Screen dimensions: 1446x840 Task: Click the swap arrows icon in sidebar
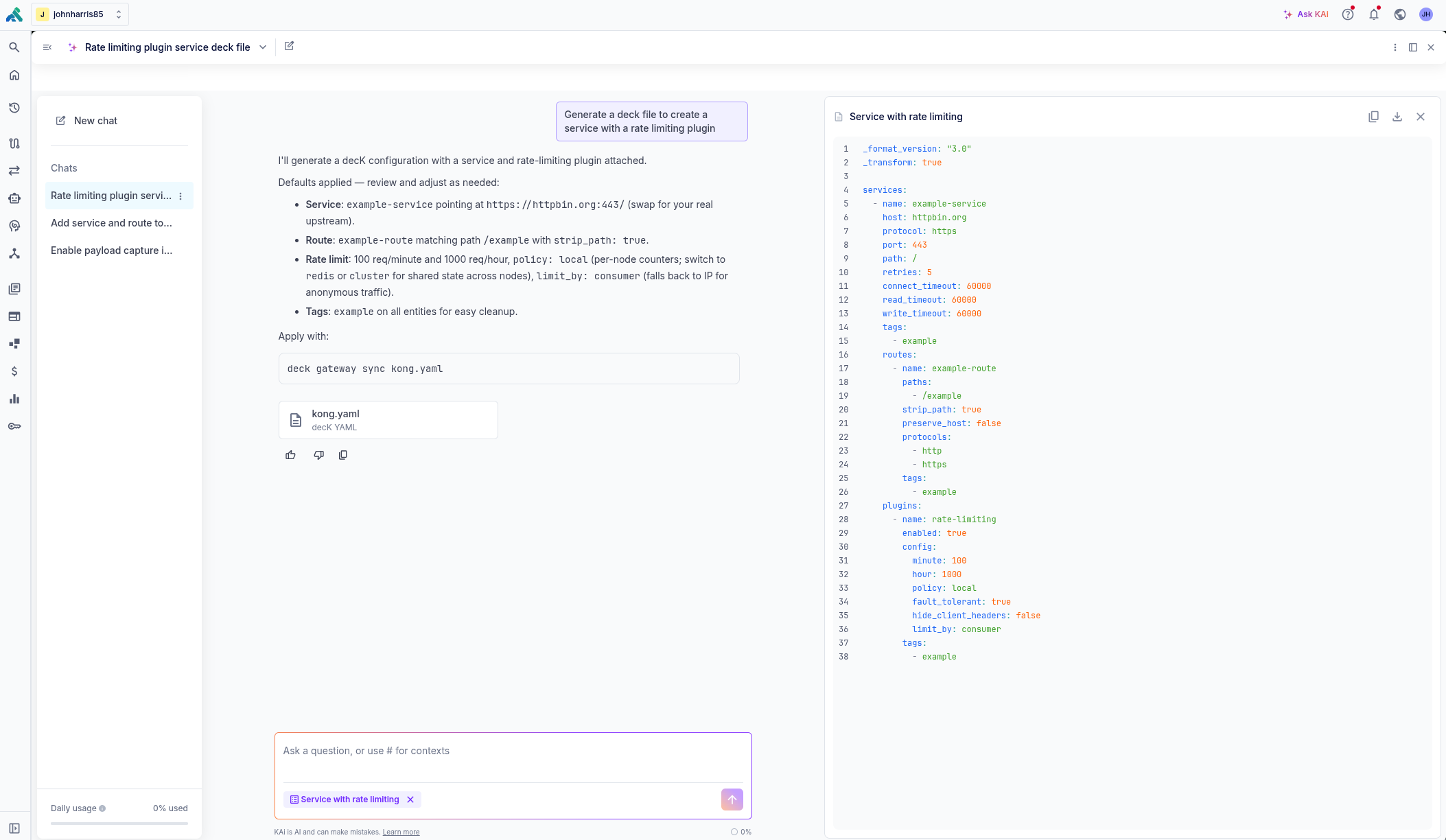14,171
